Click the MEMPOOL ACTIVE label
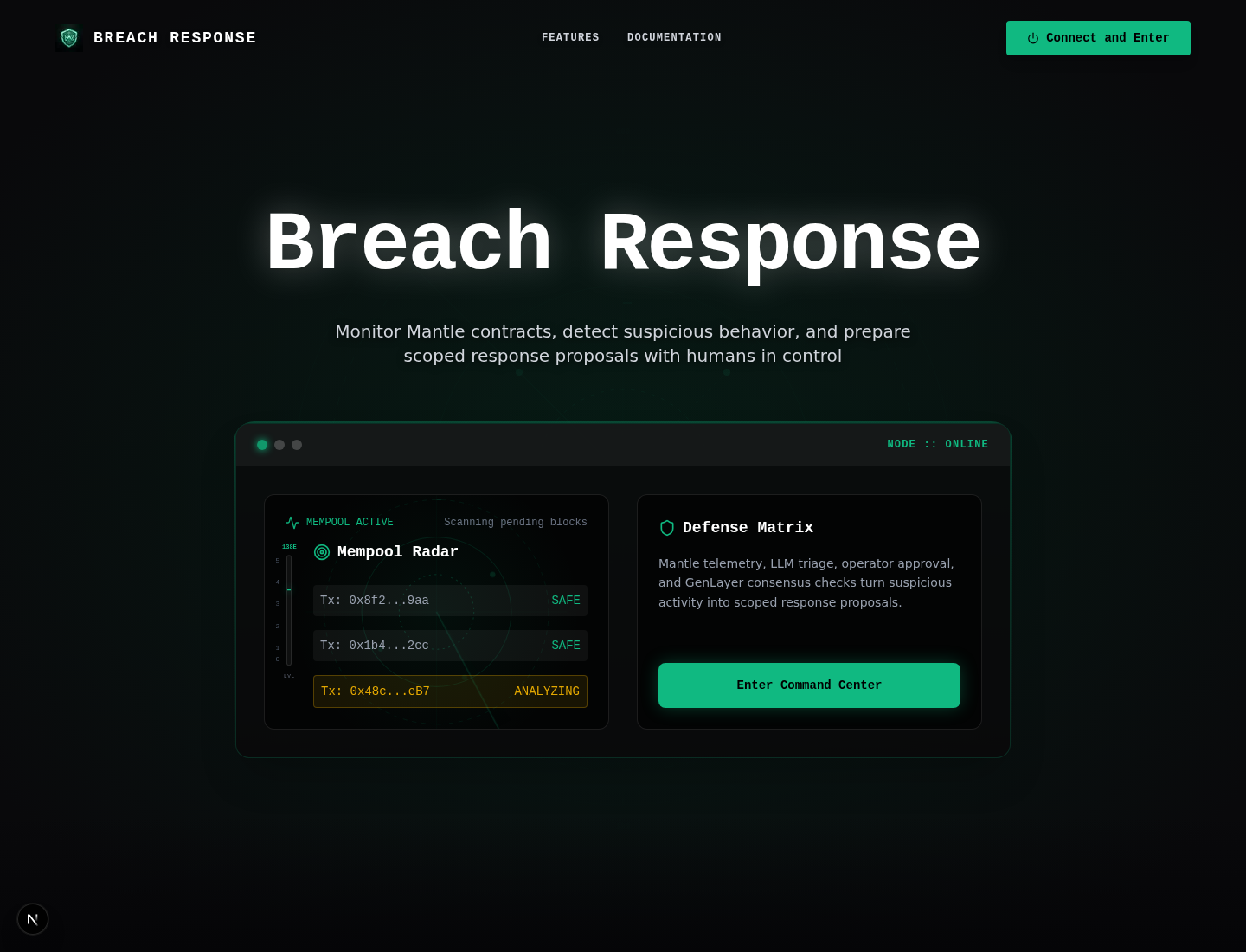The width and height of the screenshot is (1246, 952). tap(350, 523)
